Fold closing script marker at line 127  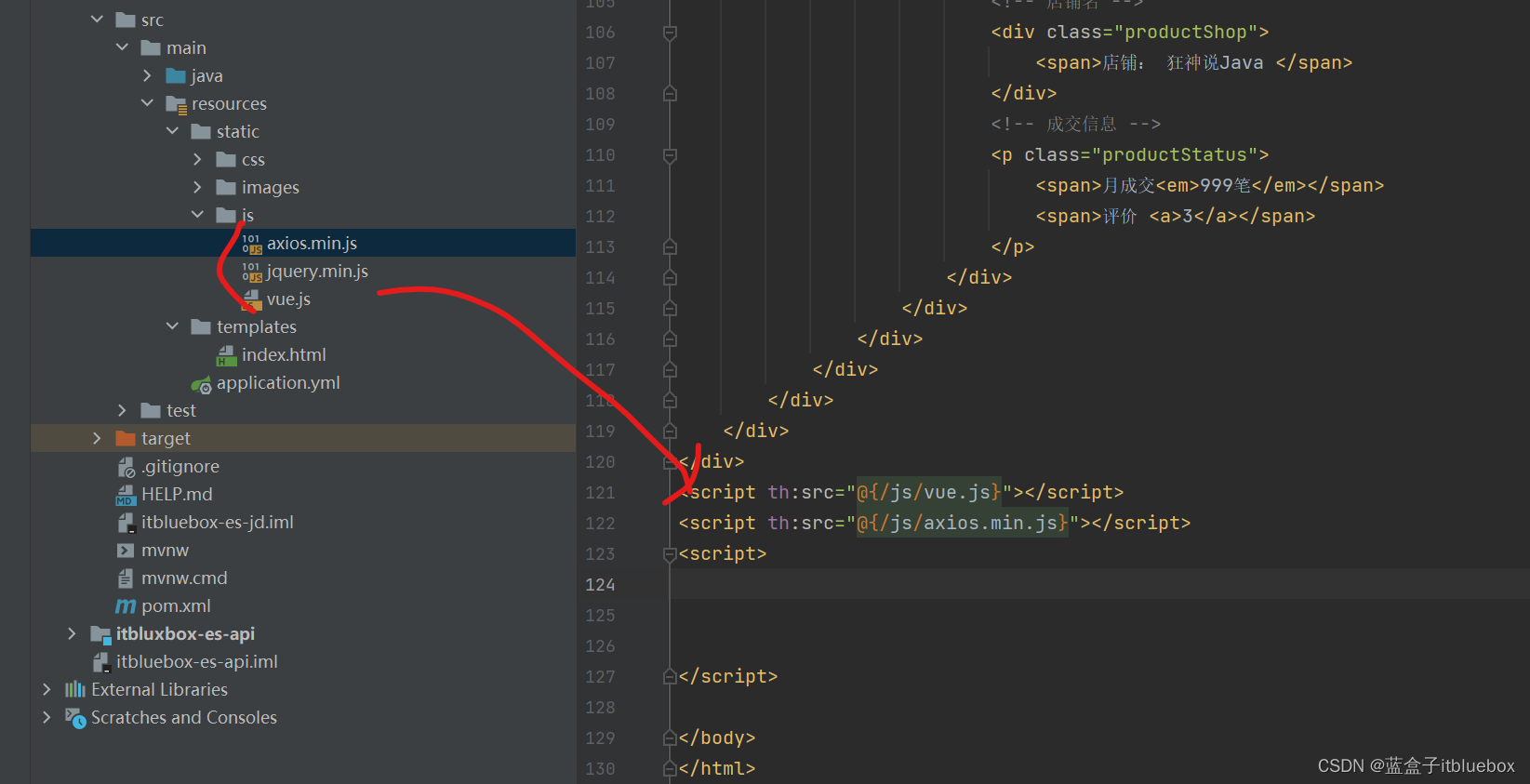pyautogui.click(x=670, y=677)
